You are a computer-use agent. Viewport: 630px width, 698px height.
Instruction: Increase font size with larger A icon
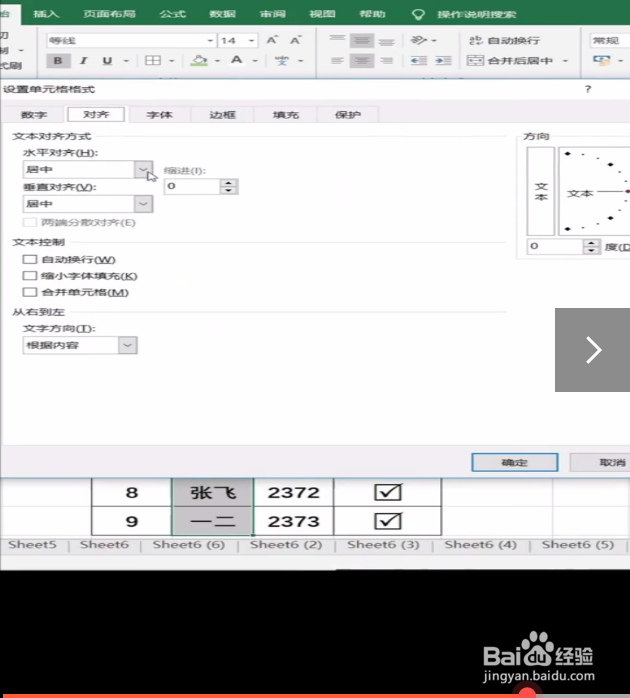pos(272,41)
